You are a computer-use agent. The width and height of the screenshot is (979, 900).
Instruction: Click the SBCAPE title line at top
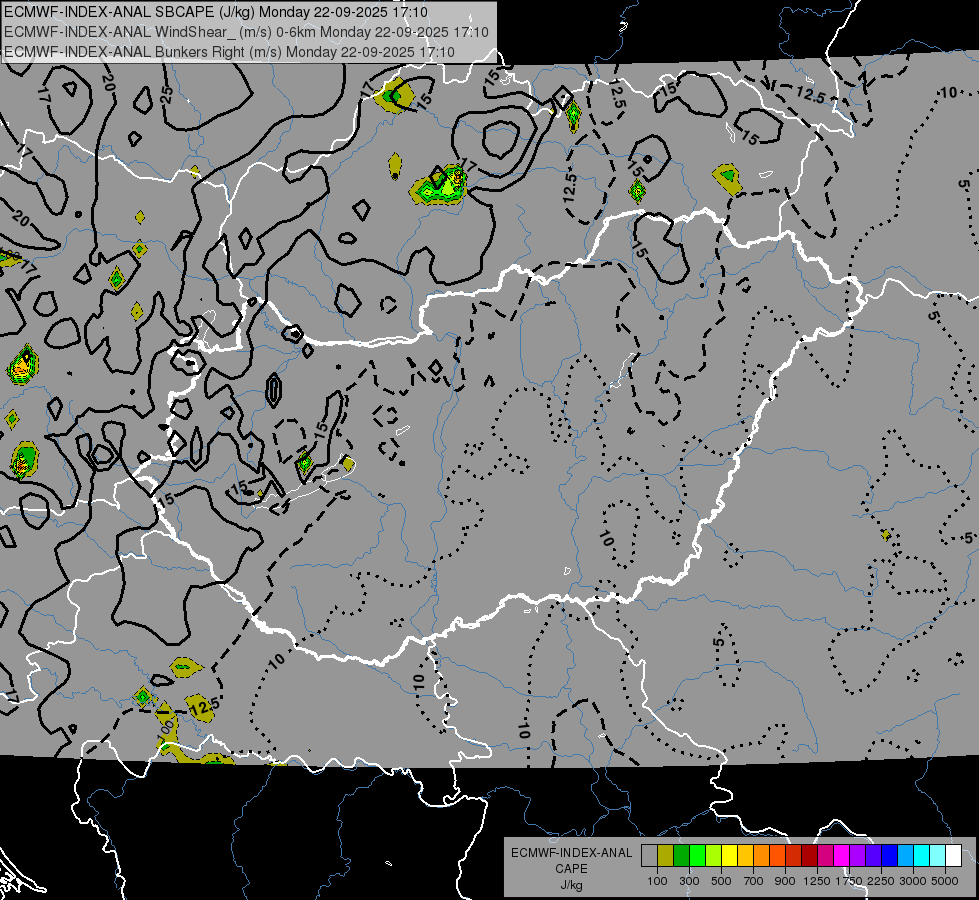[x=215, y=12]
